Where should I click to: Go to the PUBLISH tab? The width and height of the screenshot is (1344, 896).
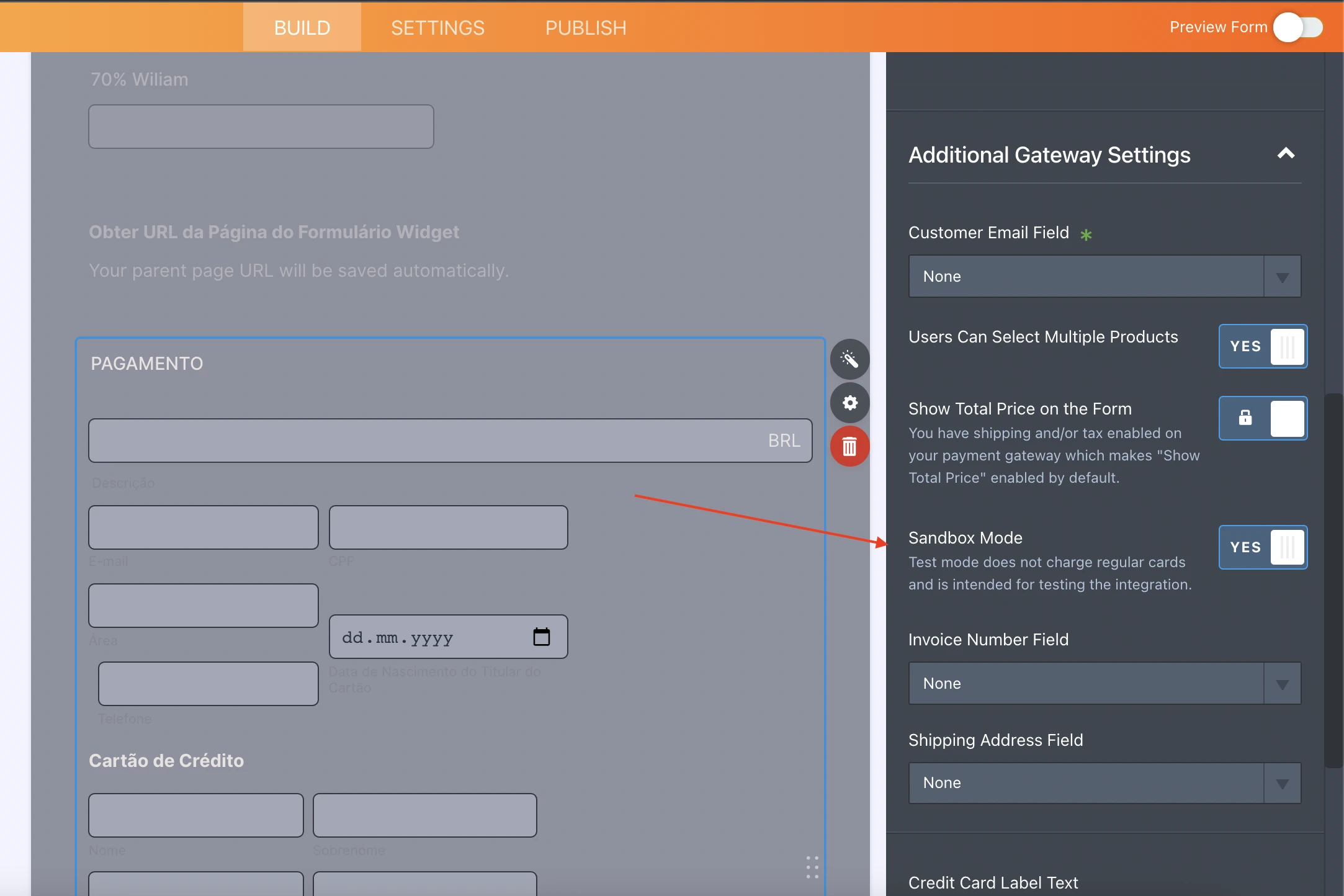coord(586,27)
